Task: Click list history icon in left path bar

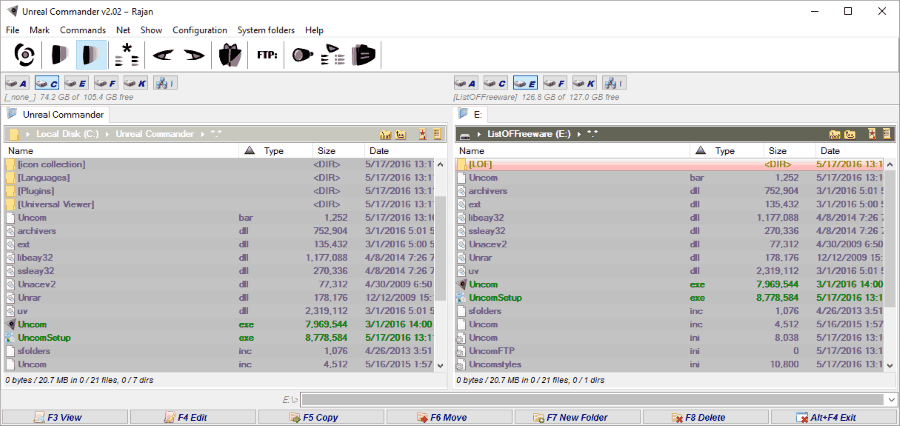Action: (x=437, y=134)
